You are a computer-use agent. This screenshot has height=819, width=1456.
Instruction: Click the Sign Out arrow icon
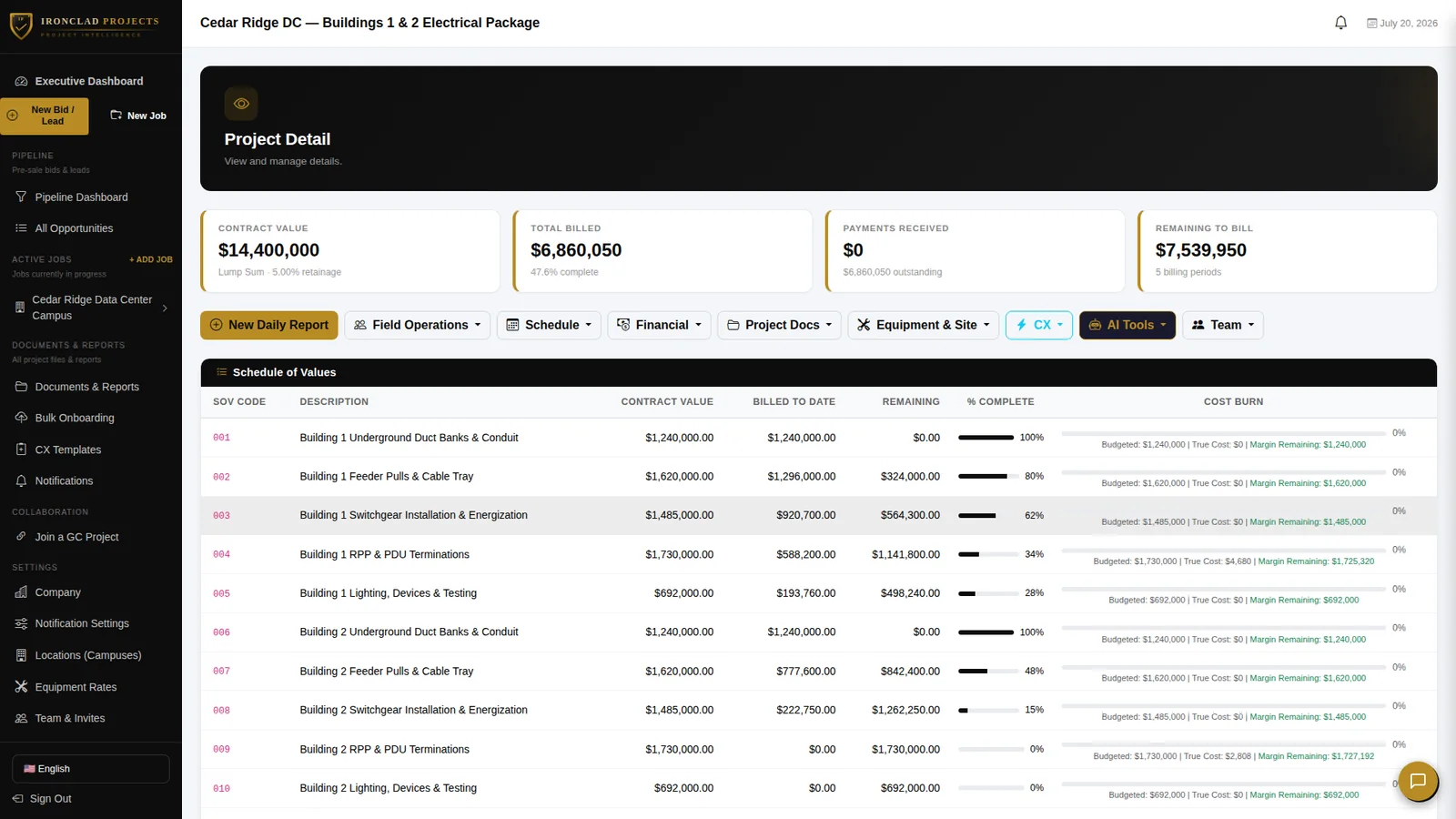(17, 799)
